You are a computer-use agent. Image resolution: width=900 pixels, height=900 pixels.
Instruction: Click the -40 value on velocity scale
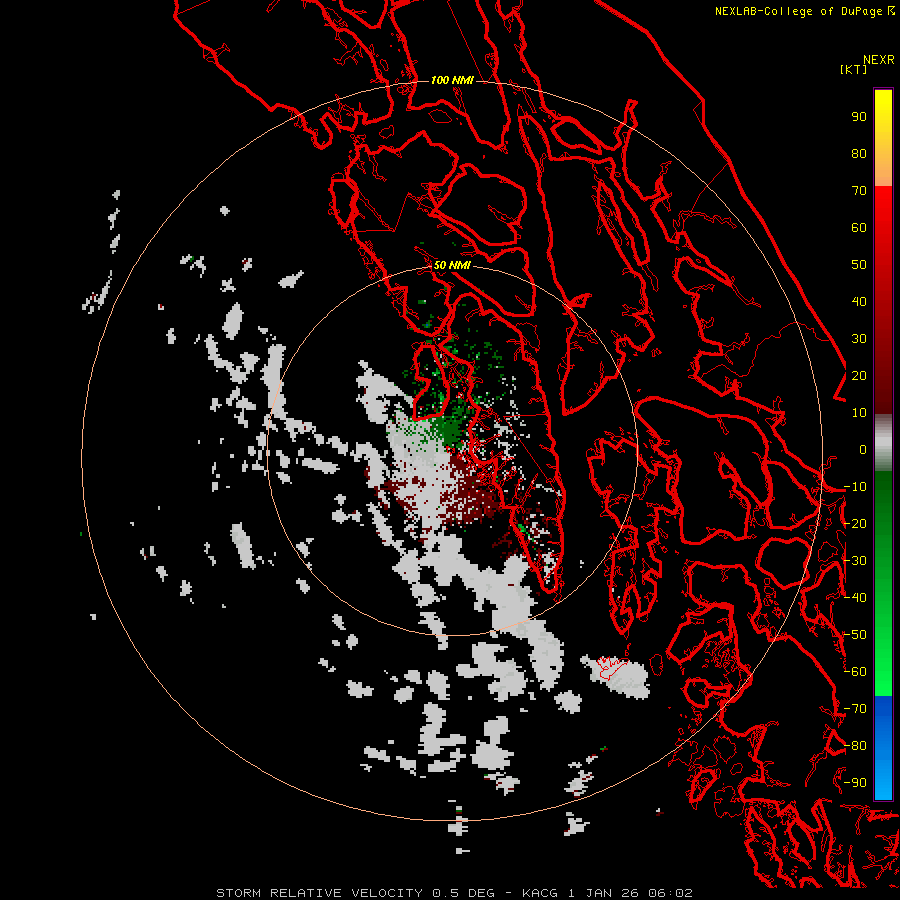click(x=855, y=598)
